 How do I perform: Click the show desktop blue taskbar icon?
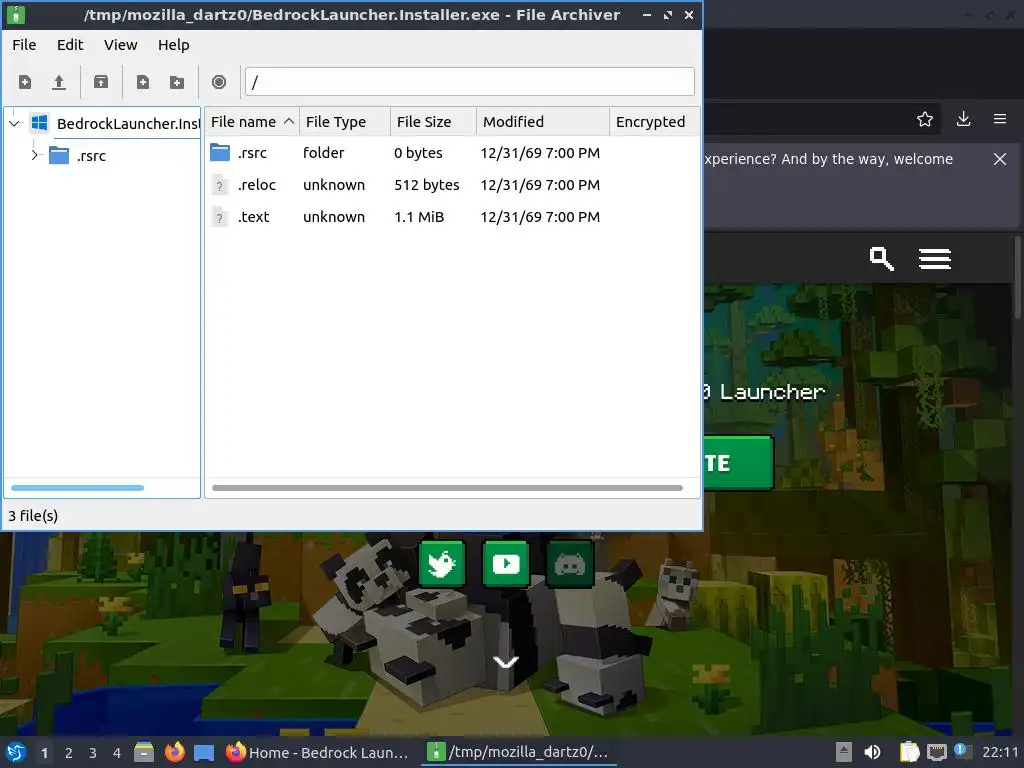204,753
